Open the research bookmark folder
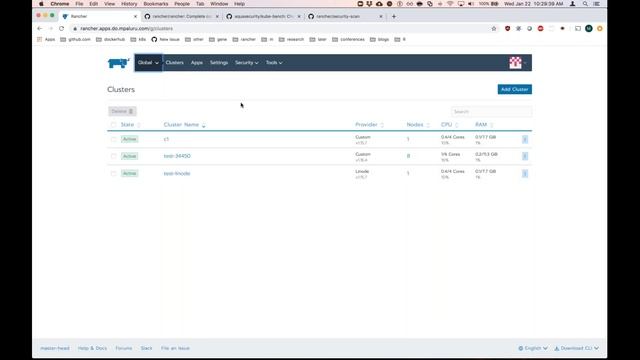This screenshot has height=360, width=640. point(291,40)
